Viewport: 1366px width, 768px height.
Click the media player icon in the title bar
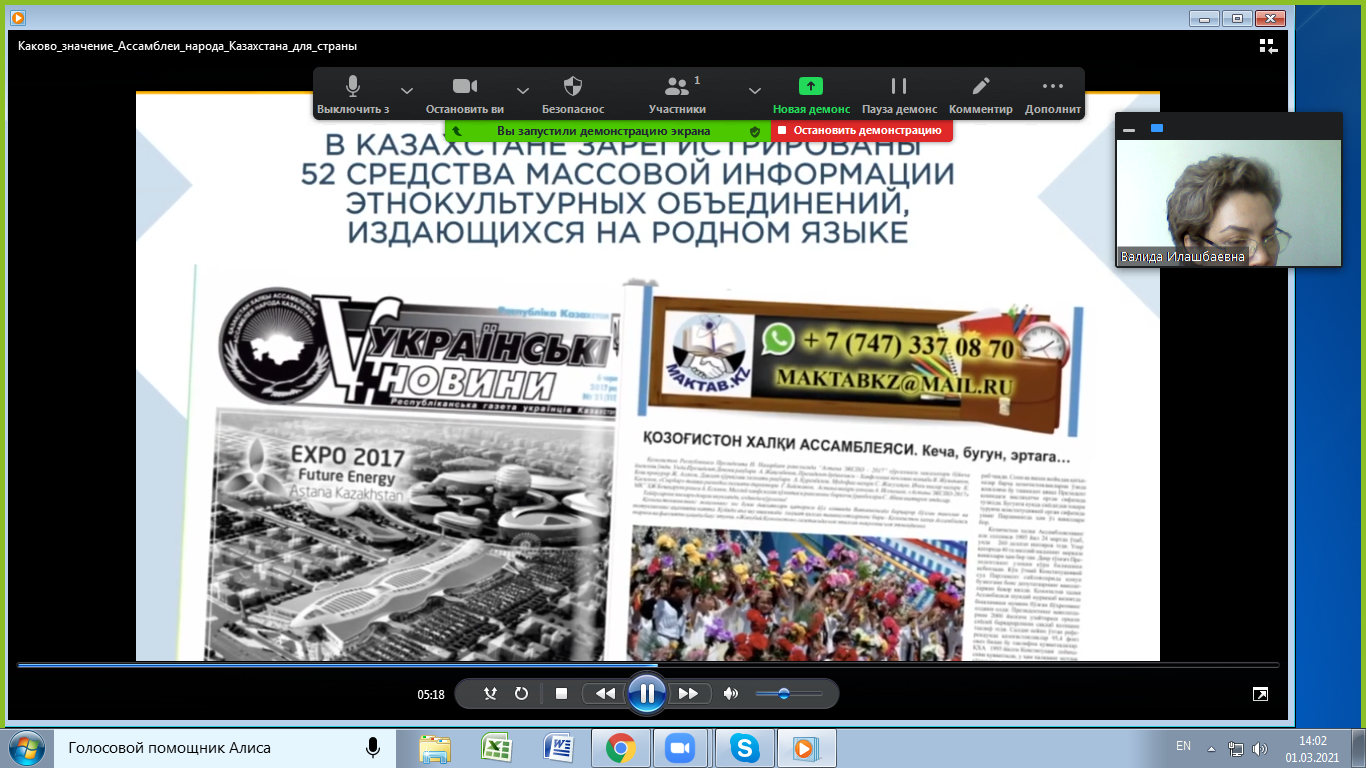pyautogui.click(x=17, y=17)
